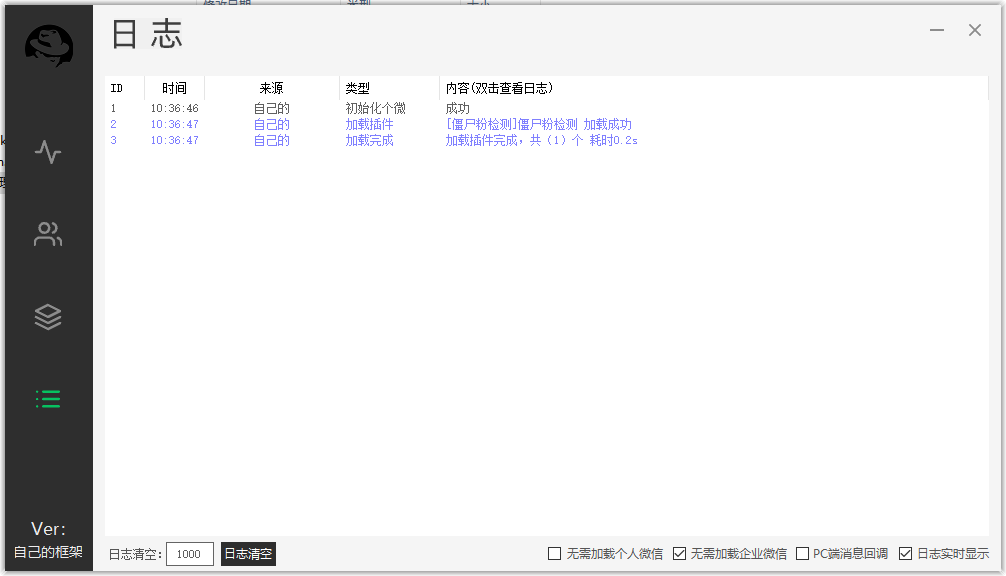The height and width of the screenshot is (576, 1006).
Task: Open the layers/plugins sidebar icon
Action: coord(48,316)
